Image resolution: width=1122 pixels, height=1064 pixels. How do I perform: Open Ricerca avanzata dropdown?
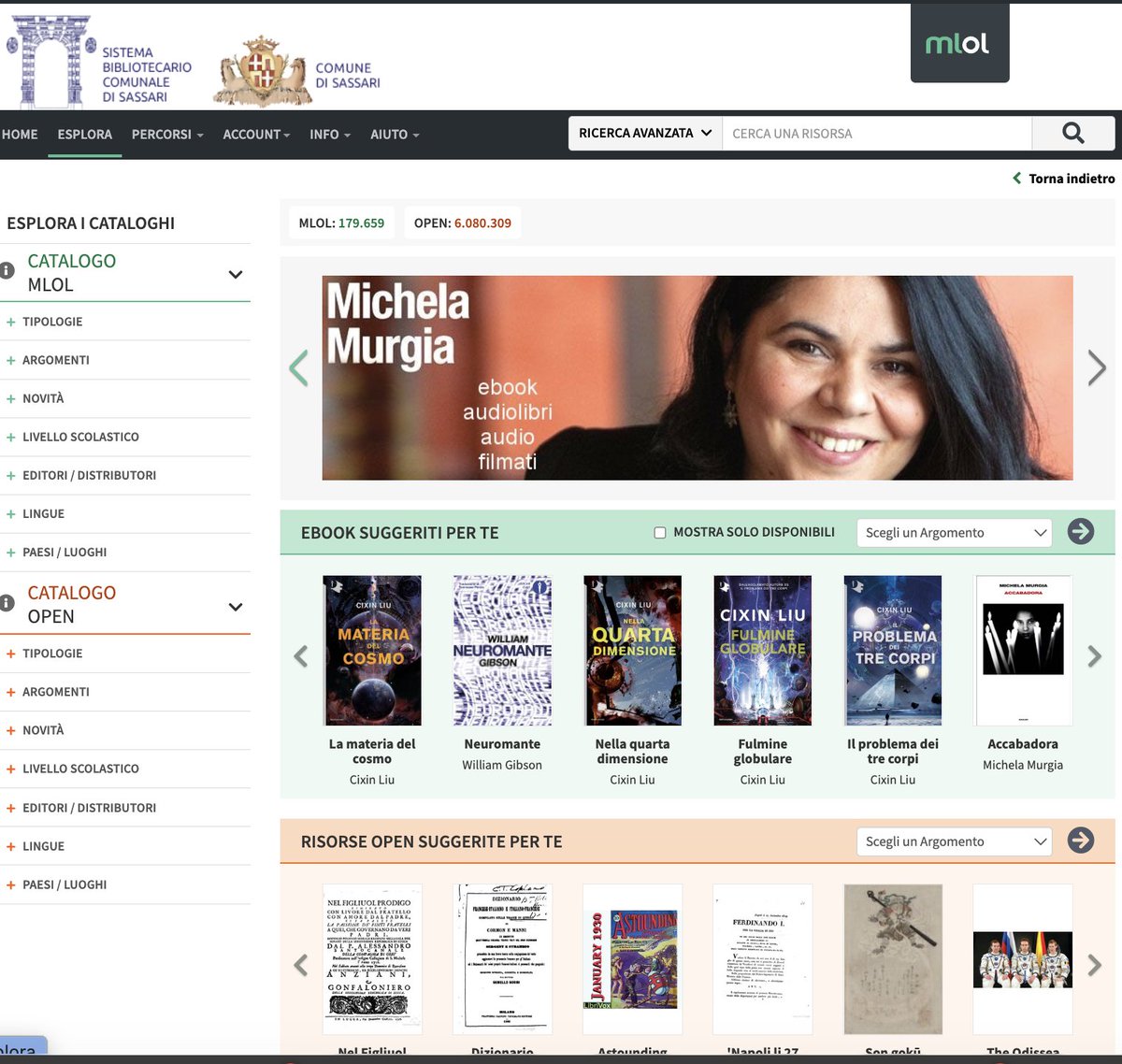coord(645,134)
